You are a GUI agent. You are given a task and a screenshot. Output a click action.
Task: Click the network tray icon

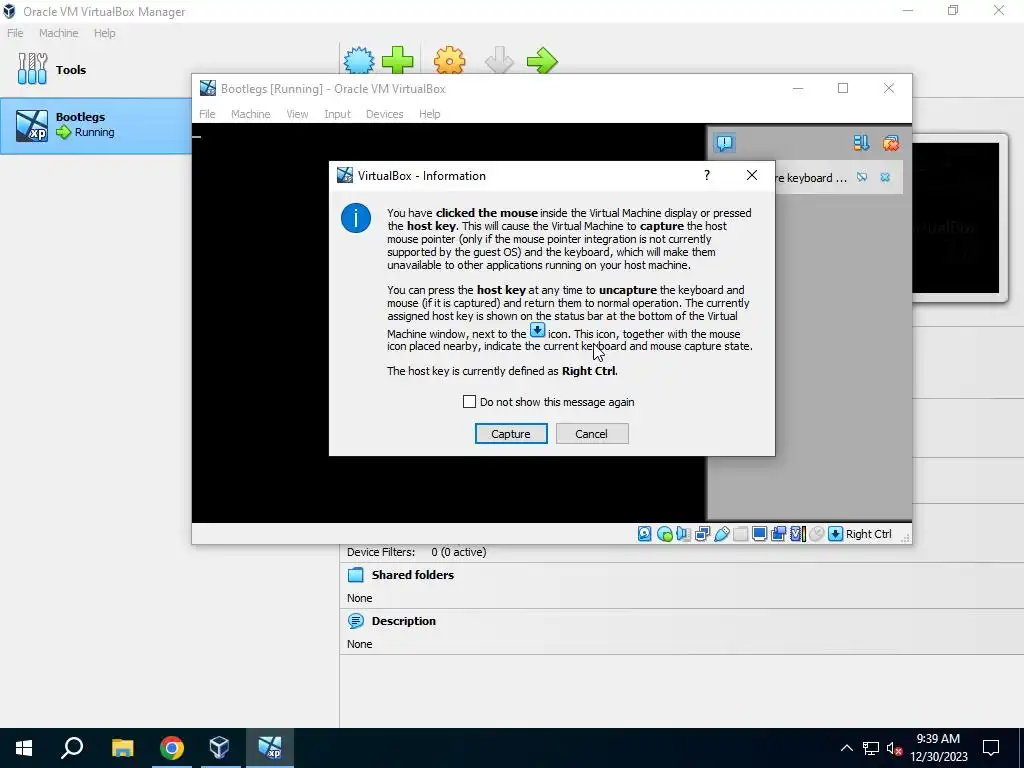coord(871,748)
